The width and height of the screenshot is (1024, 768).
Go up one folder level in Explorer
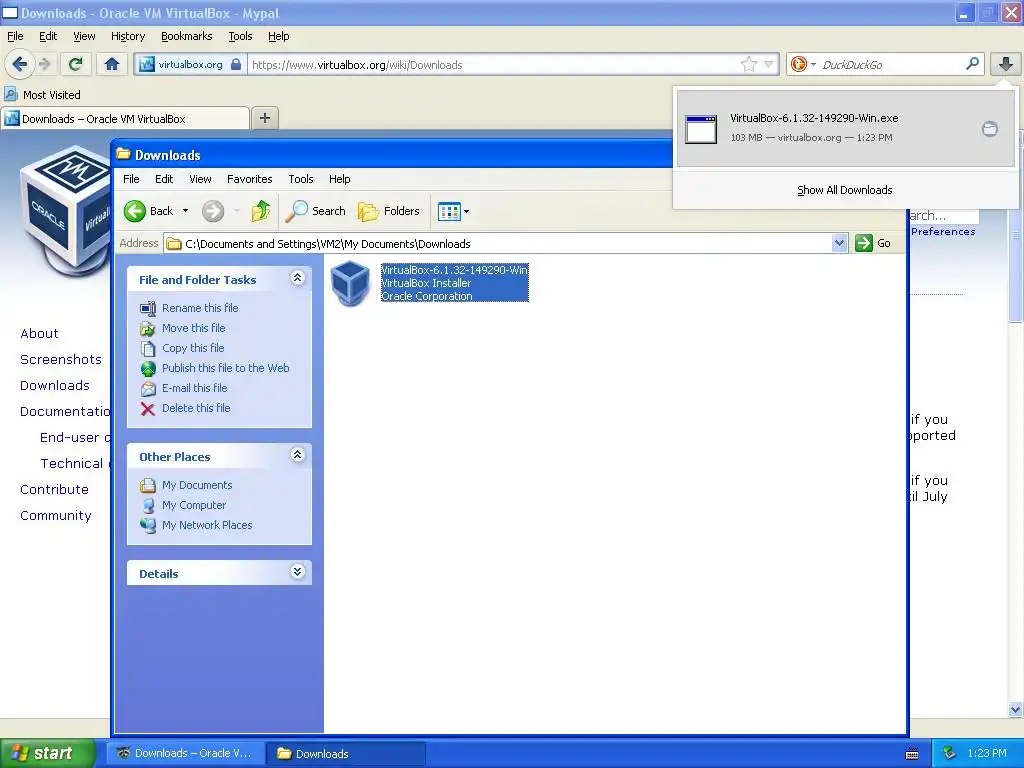click(261, 211)
